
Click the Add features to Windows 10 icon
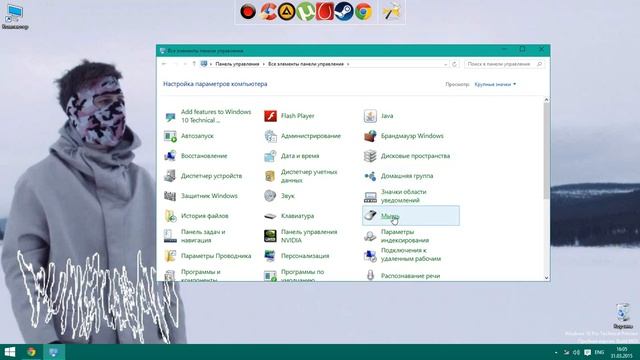[x=170, y=117]
